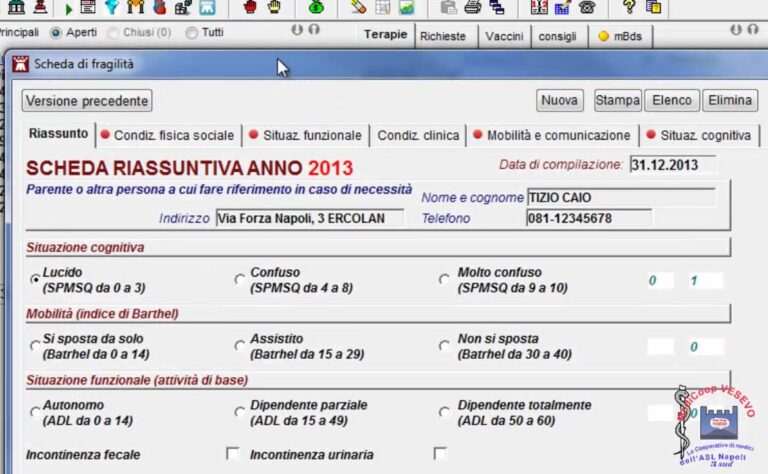Click the blue funnel filter icon
Screen dimensions: 768x474
pyautogui.click(x=112, y=7)
